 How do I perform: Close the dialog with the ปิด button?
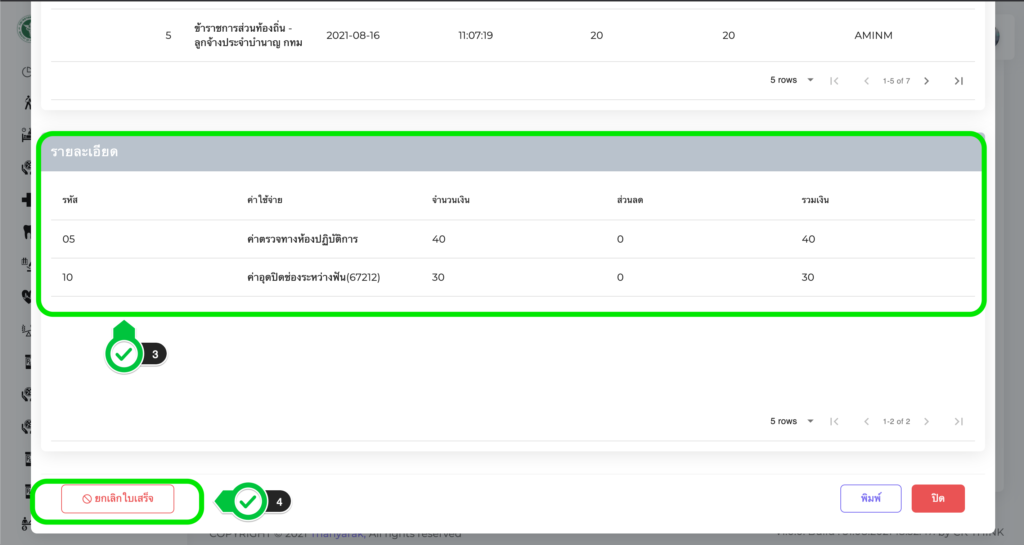(x=937, y=498)
